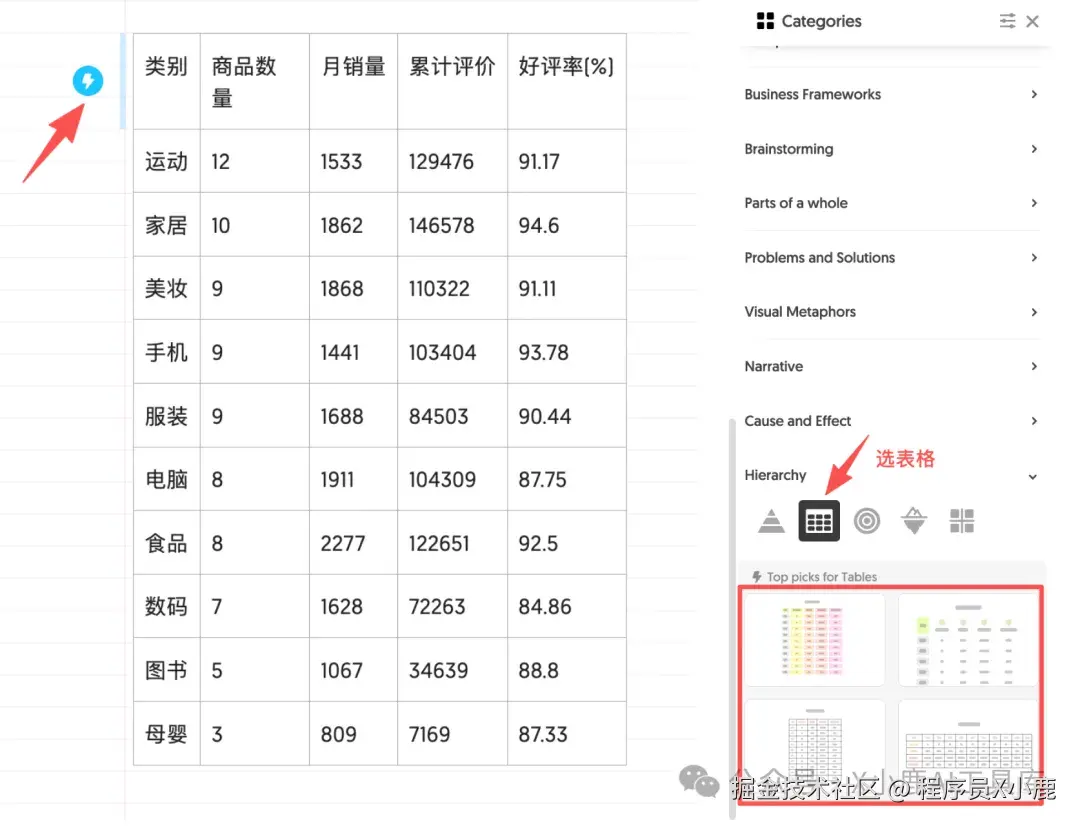Click the '94.6' rating cell
The height and width of the screenshot is (826, 1080).
(567, 225)
